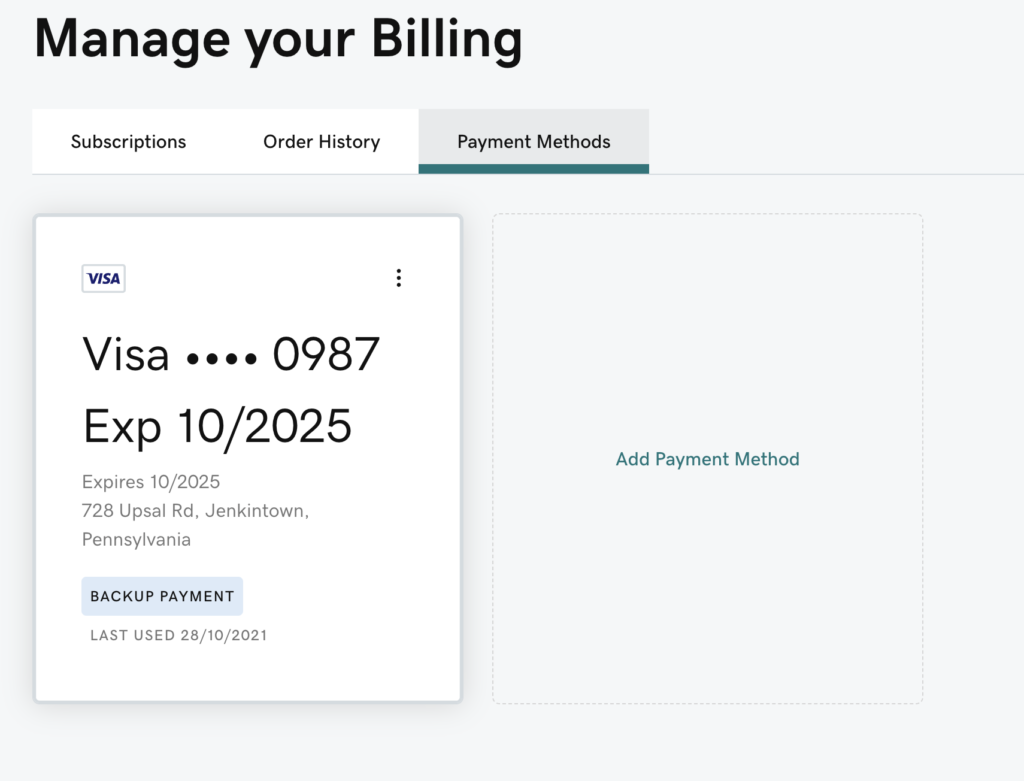The height and width of the screenshot is (781, 1024).
Task: Click the Visa logo icon
Action: [x=104, y=279]
